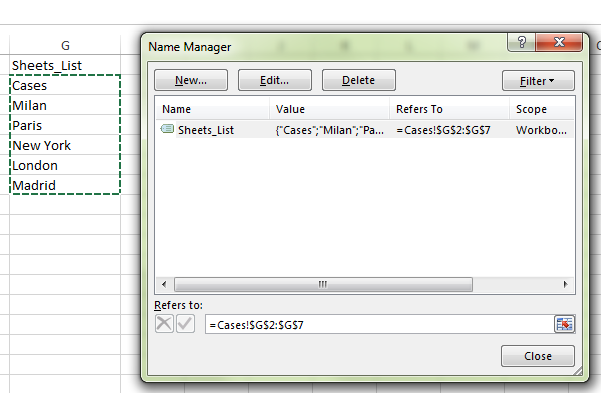The width and height of the screenshot is (601, 393).
Task: Click the left arrow of horizontal scrollbar
Action: [x=164, y=284]
